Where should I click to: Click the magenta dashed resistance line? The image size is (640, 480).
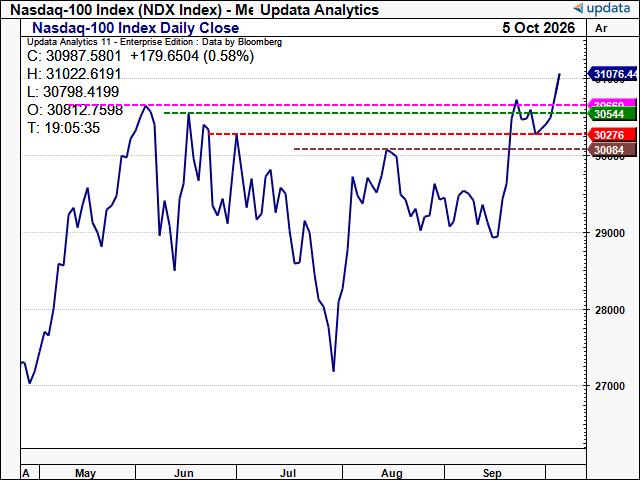point(327,105)
